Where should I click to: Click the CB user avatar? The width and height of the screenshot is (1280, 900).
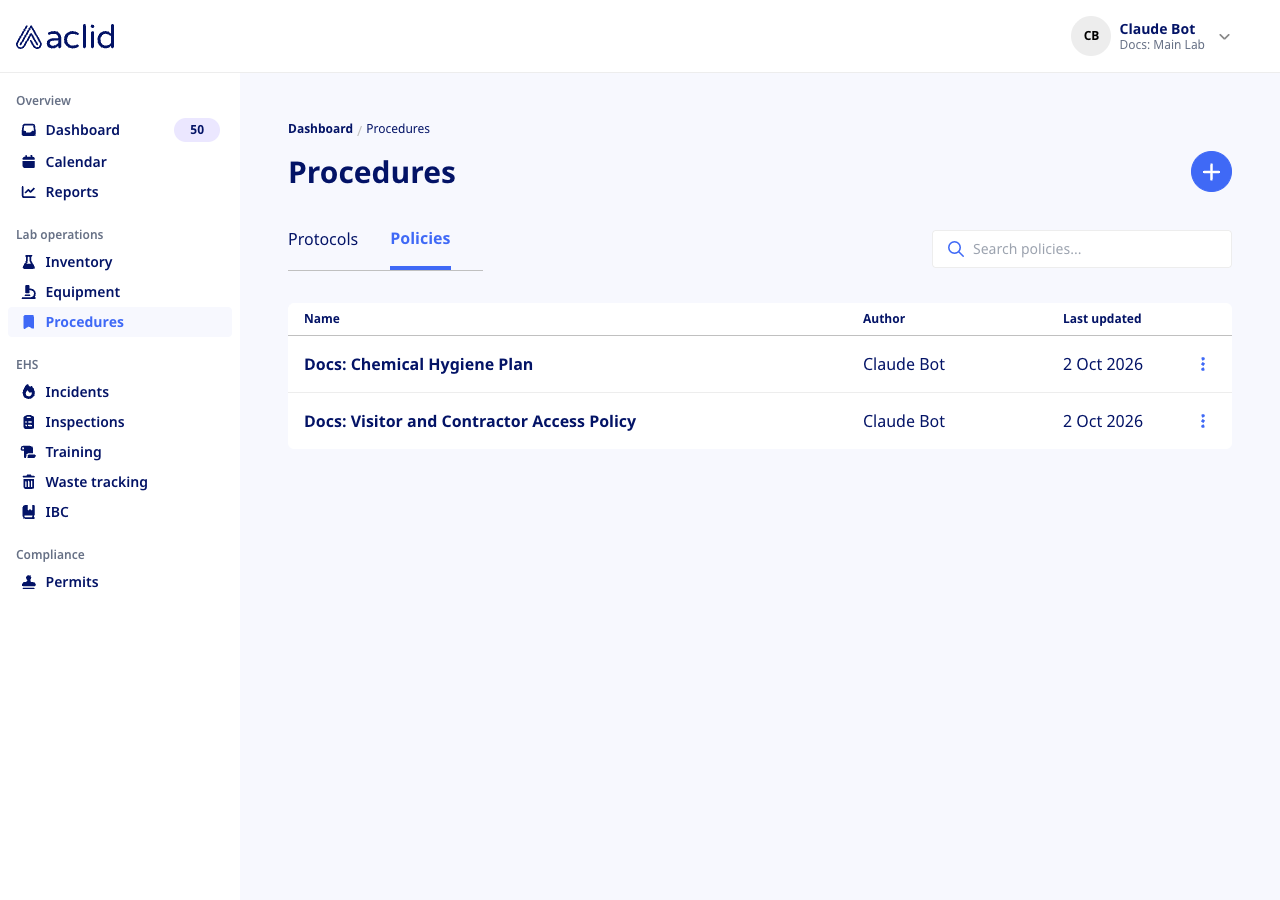tap(1091, 36)
